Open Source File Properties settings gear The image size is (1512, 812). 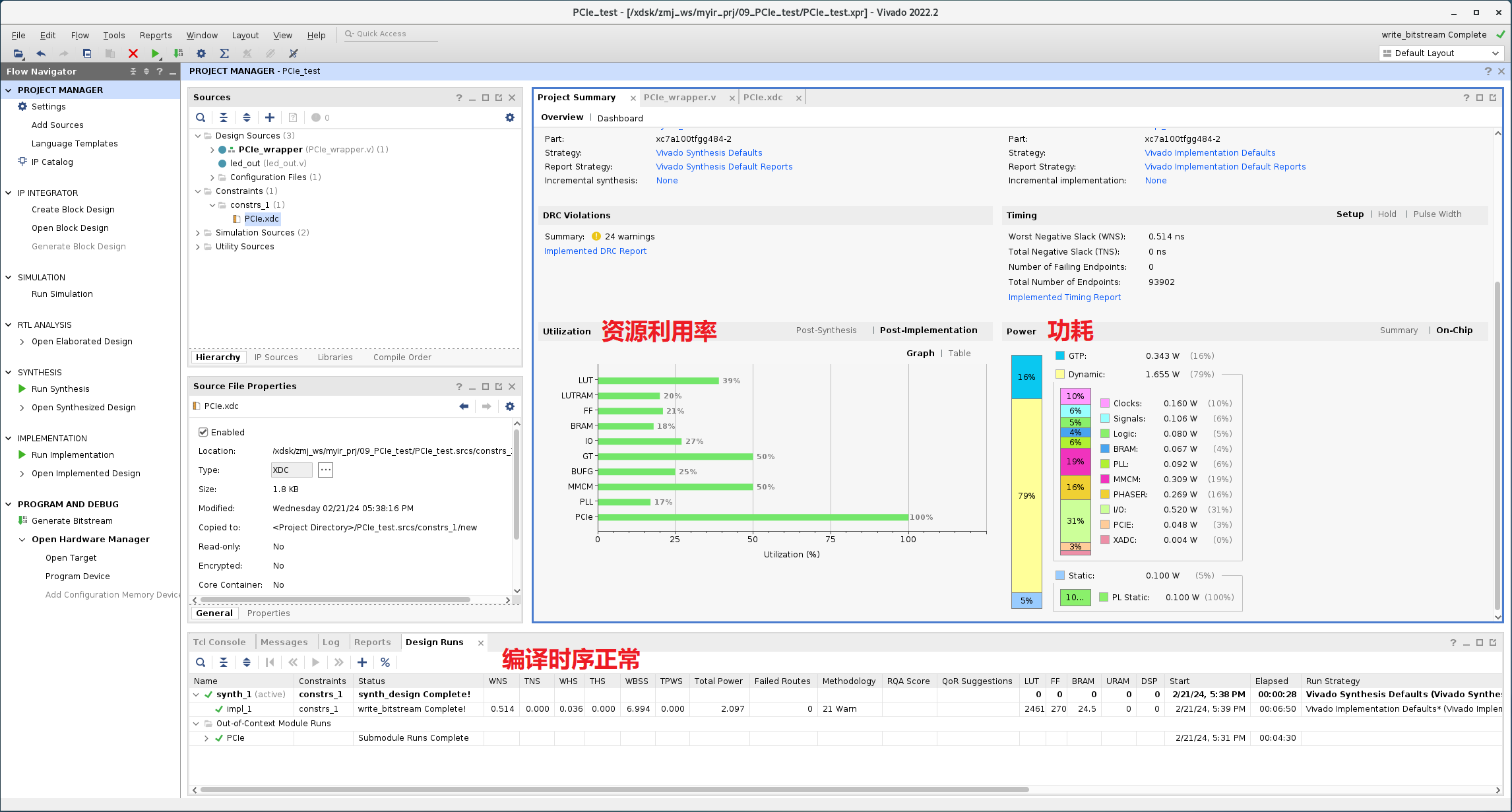tap(510, 406)
